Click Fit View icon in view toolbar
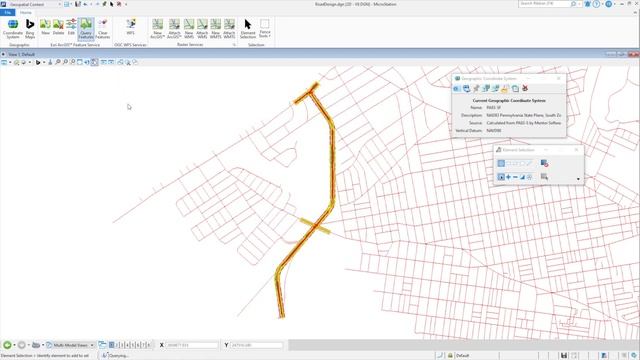Viewport: 640px width, 360px height. pyautogui.click(x=80, y=62)
